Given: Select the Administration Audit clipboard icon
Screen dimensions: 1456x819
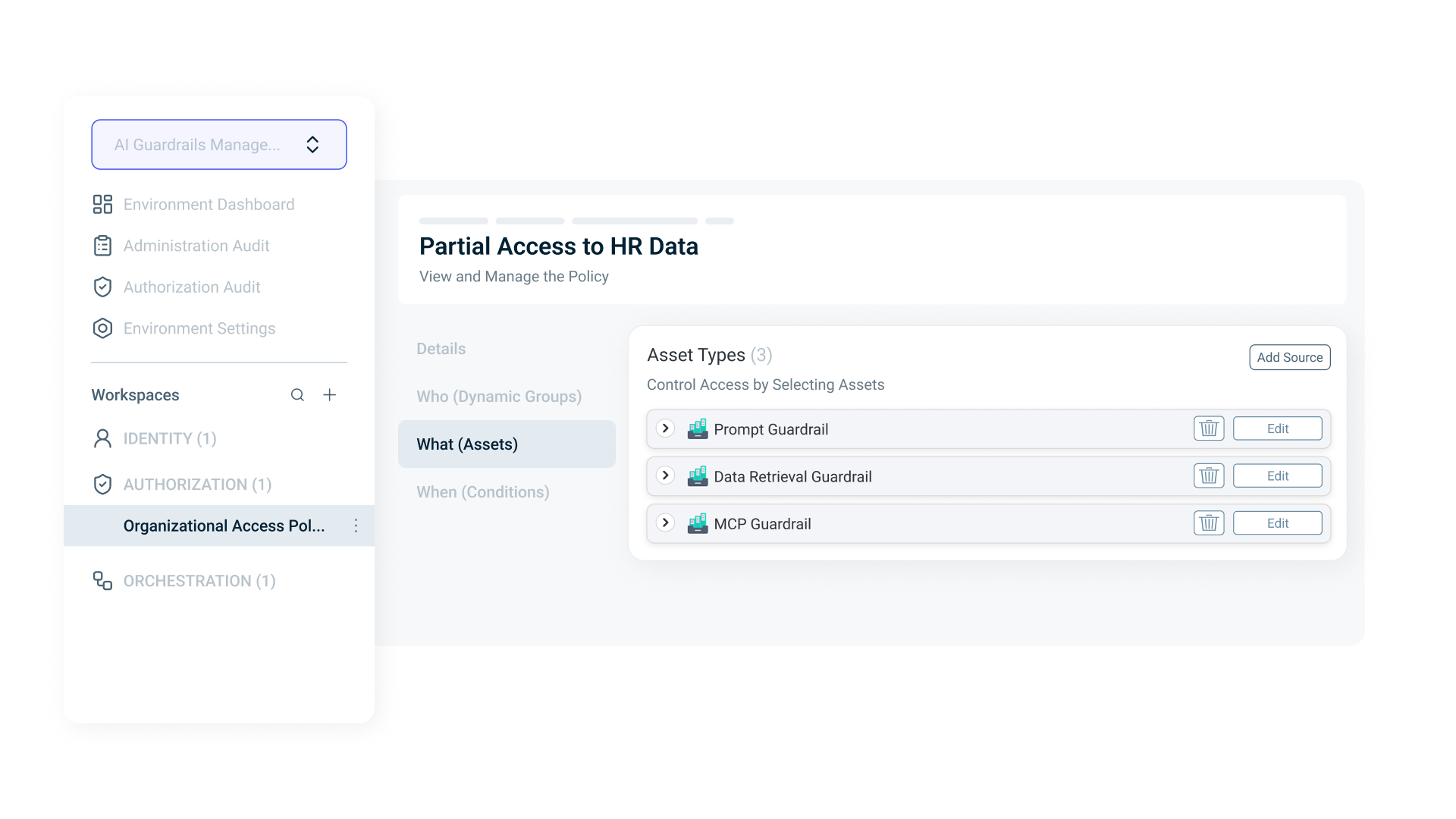Looking at the screenshot, I should pos(103,246).
